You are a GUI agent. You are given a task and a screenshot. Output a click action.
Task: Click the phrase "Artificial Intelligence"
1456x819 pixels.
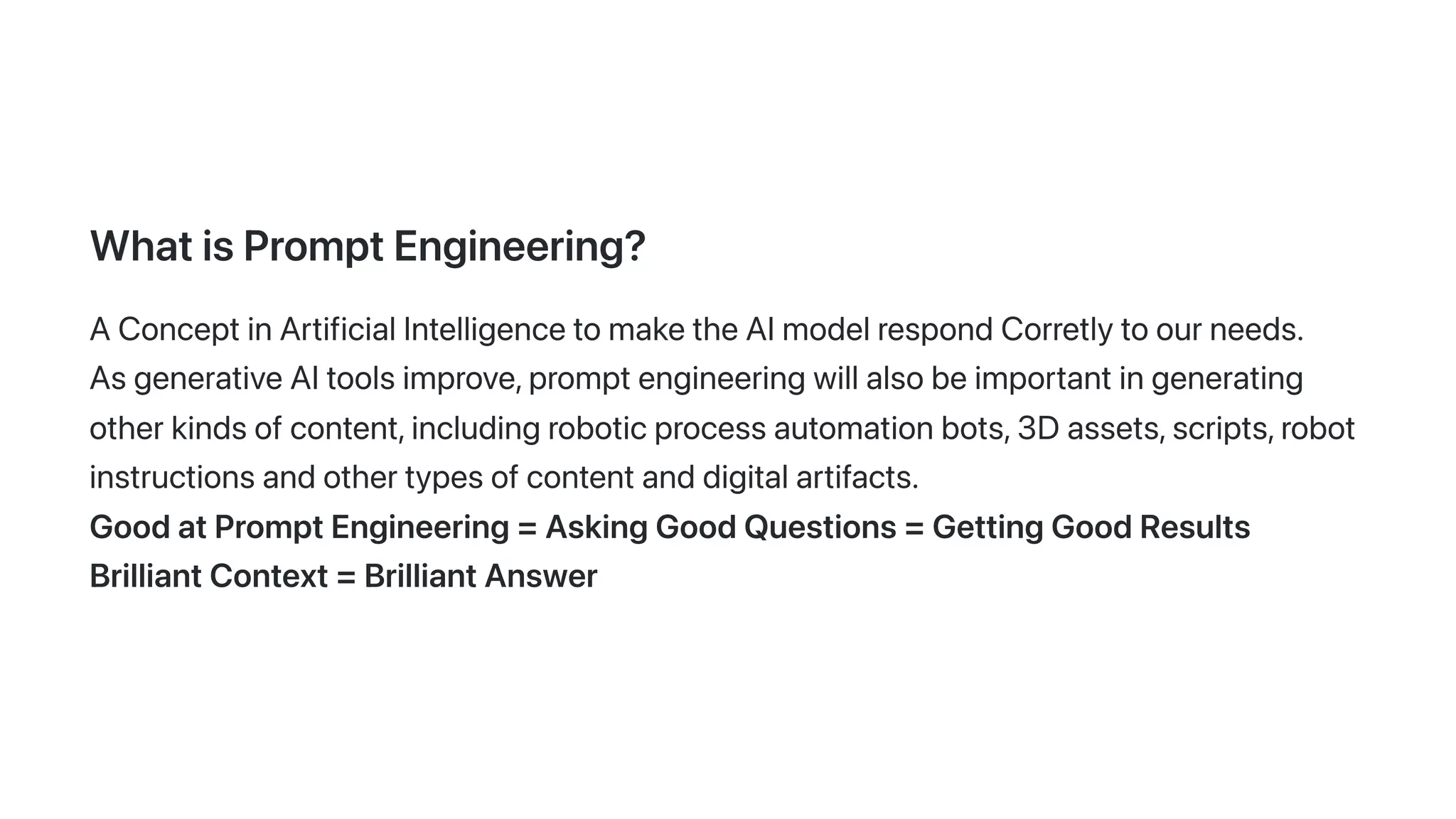(x=422, y=329)
